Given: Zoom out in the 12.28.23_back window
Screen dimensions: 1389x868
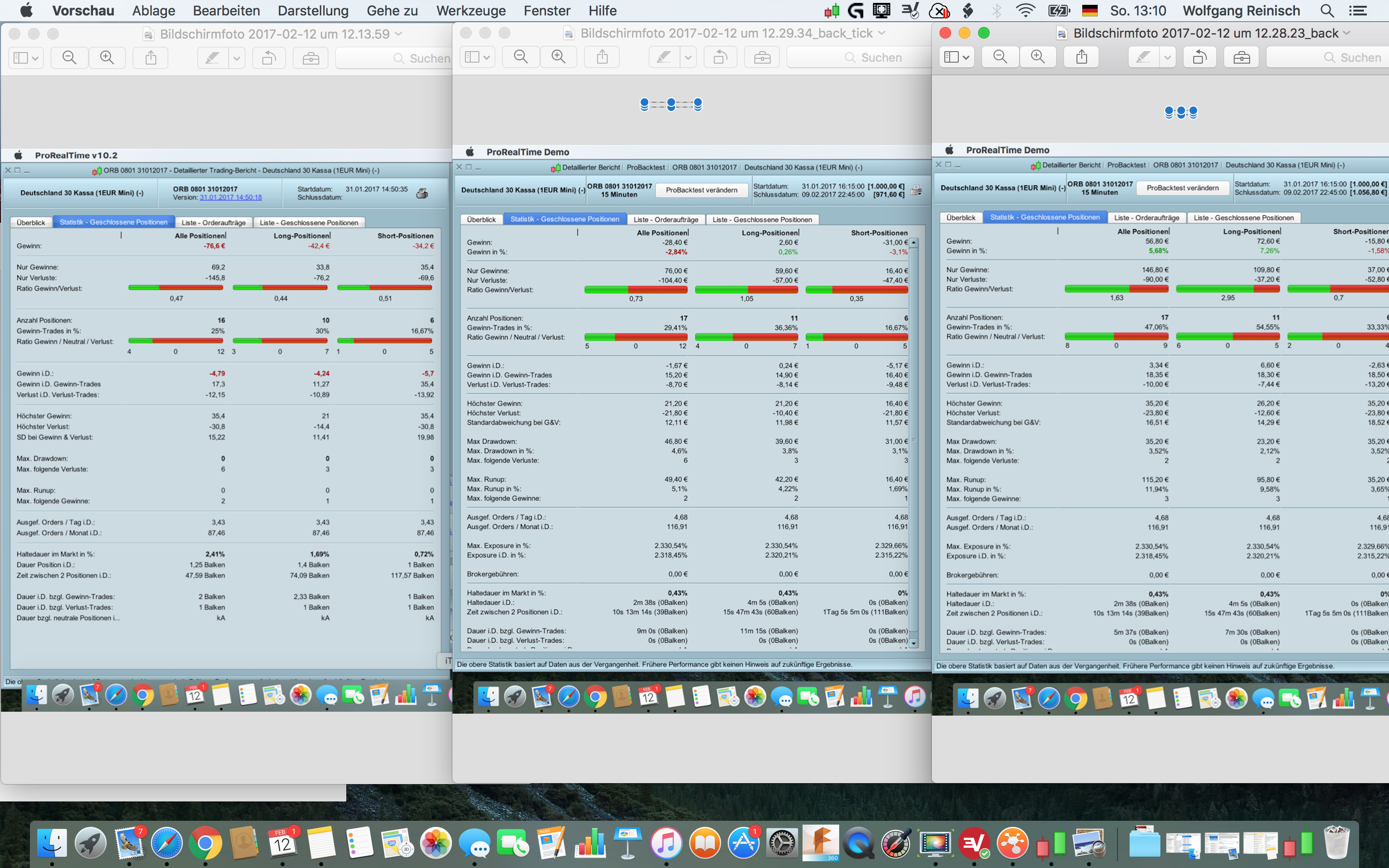Looking at the screenshot, I should coord(1000,57).
